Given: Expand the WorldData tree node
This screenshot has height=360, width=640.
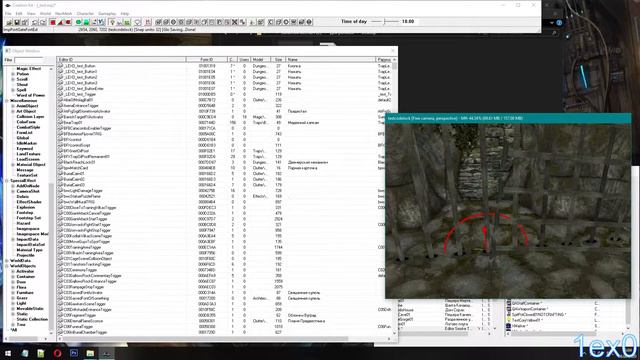Looking at the screenshot, I should [7, 260].
